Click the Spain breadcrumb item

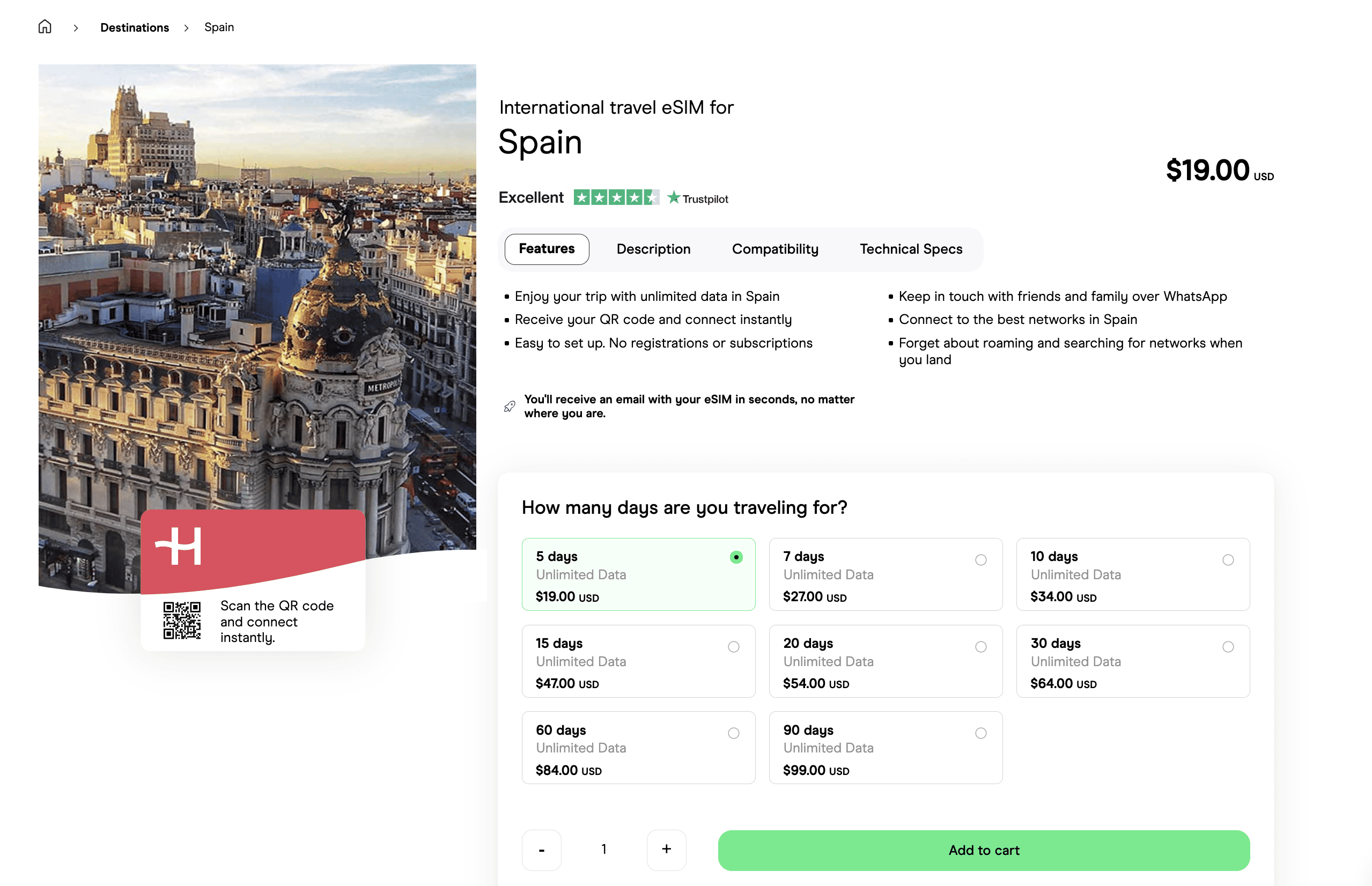coord(219,27)
